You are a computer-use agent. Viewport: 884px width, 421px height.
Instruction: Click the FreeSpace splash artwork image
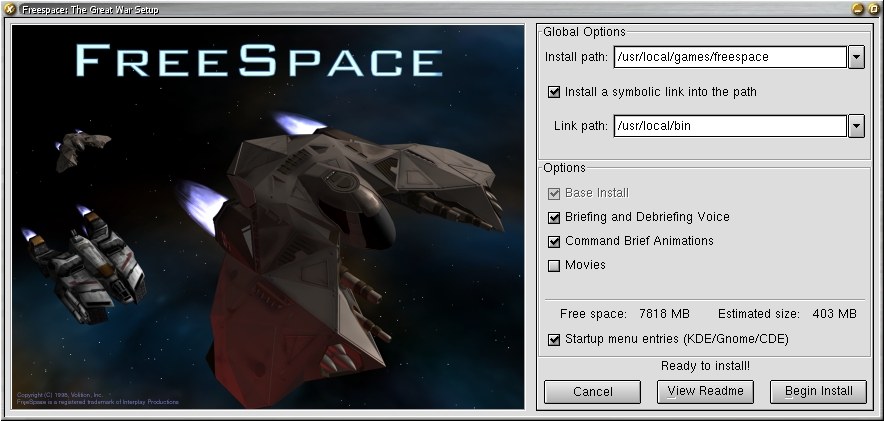(x=268, y=217)
